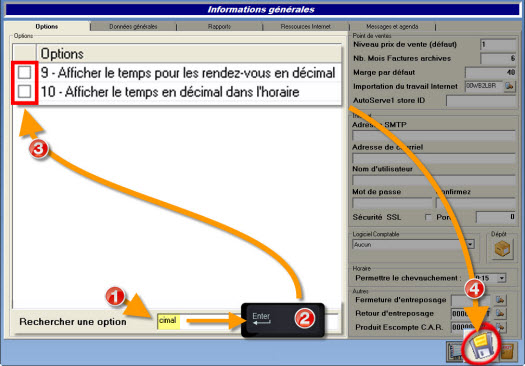The image size is (525, 366).
Task: Go to Messages et agenda tab
Action: [x=392, y=26]
